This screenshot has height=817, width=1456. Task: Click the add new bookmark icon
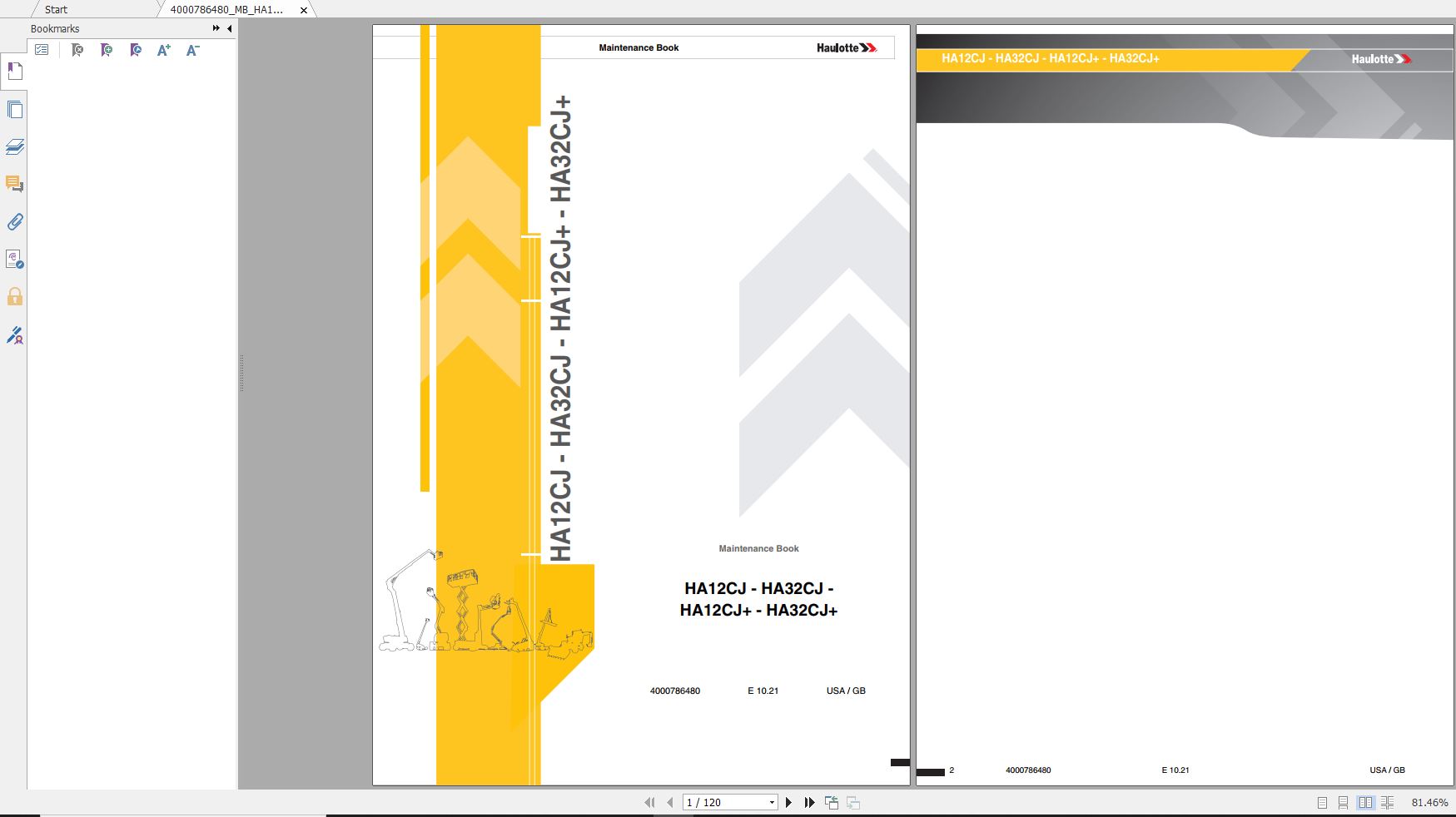[107, 51]
